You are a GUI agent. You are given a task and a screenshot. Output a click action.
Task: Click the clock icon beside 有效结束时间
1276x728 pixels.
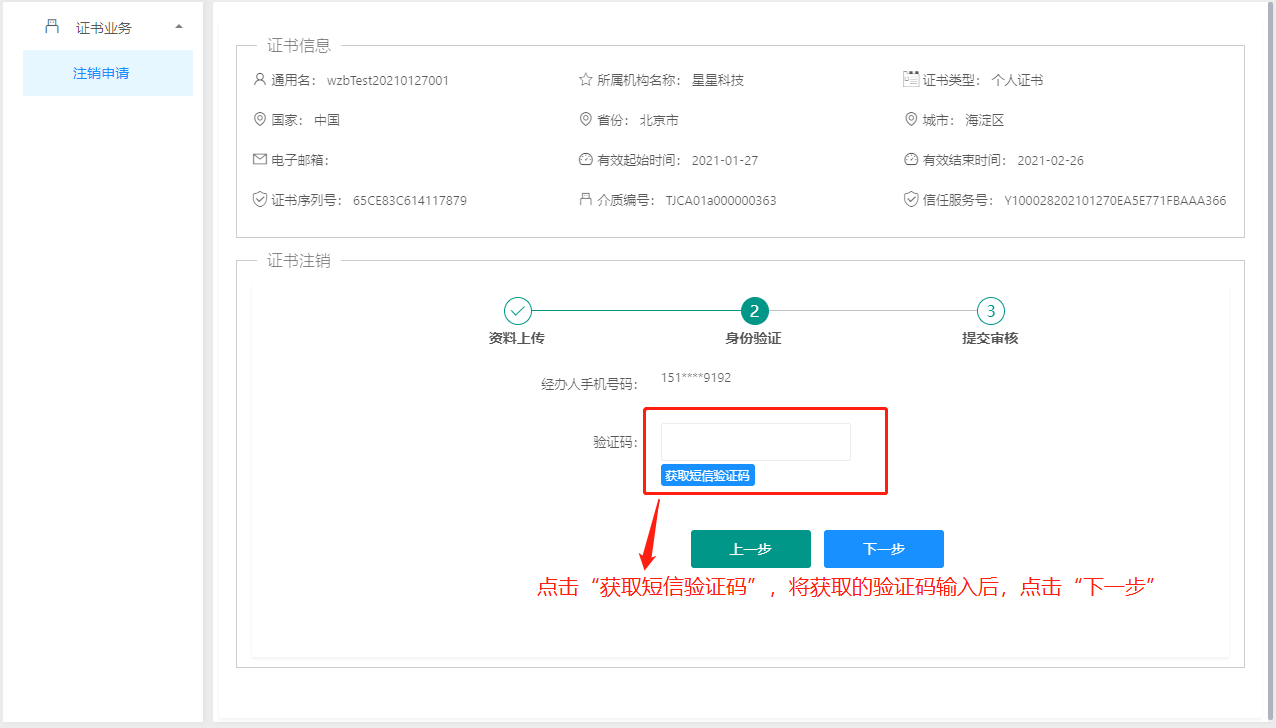pos(911,159)
